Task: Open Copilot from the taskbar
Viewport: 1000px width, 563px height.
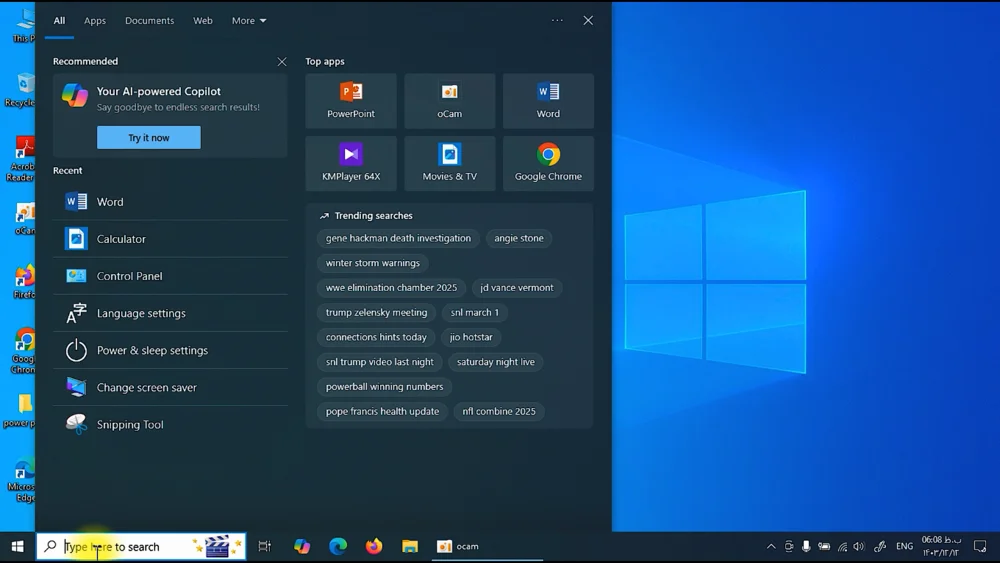Action: 302,546
